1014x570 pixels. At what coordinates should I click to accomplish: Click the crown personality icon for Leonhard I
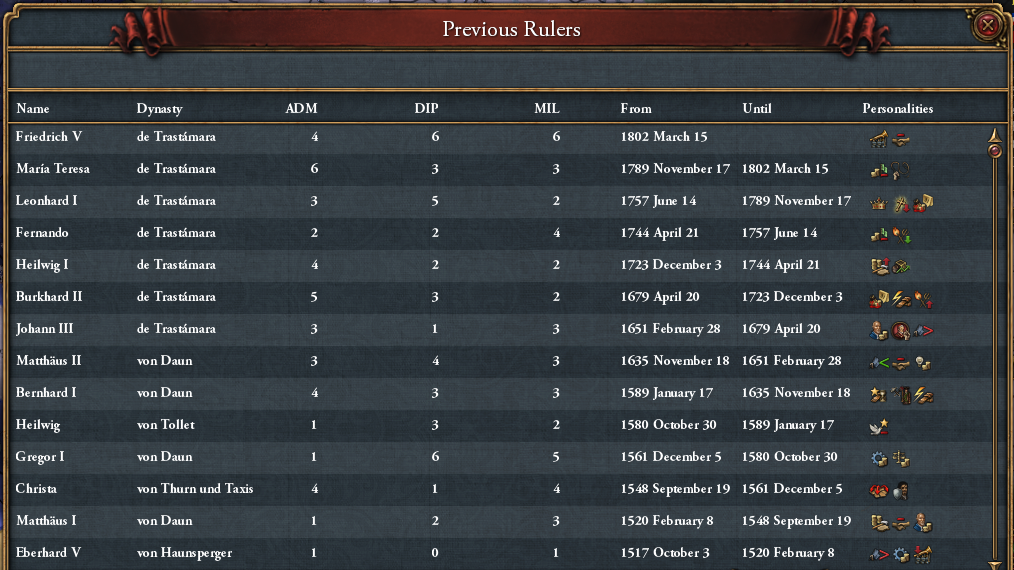point(879,202)
